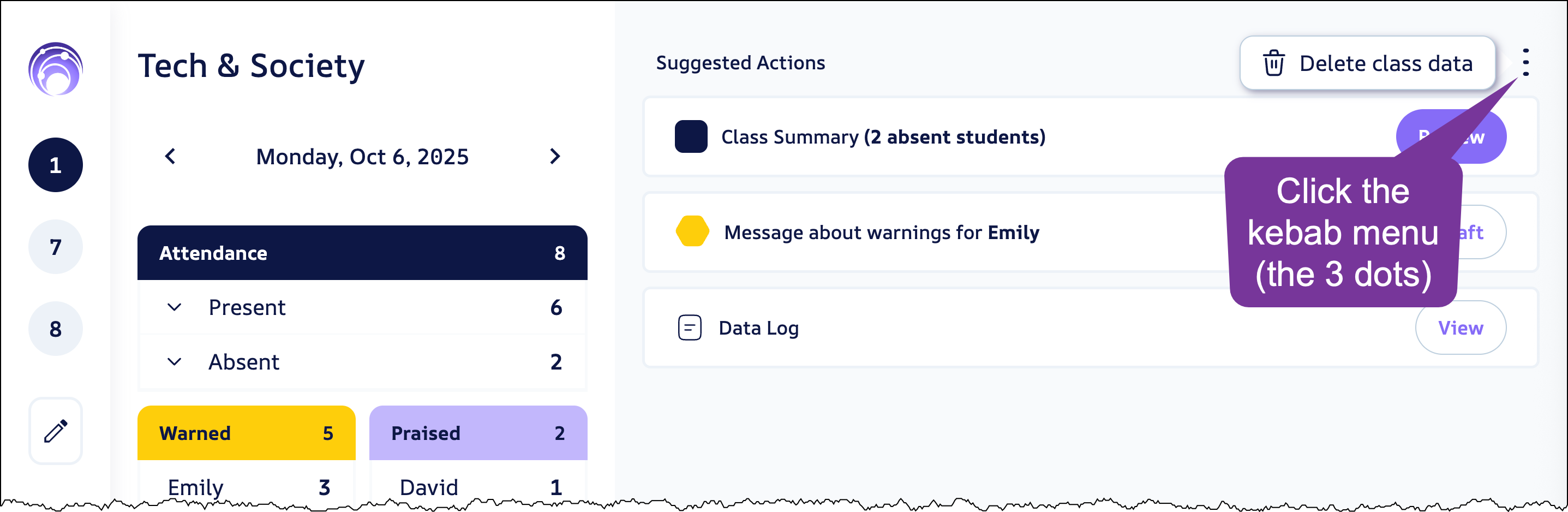Click the app logo icon
1568x512 pixels.
click(56, 69)
